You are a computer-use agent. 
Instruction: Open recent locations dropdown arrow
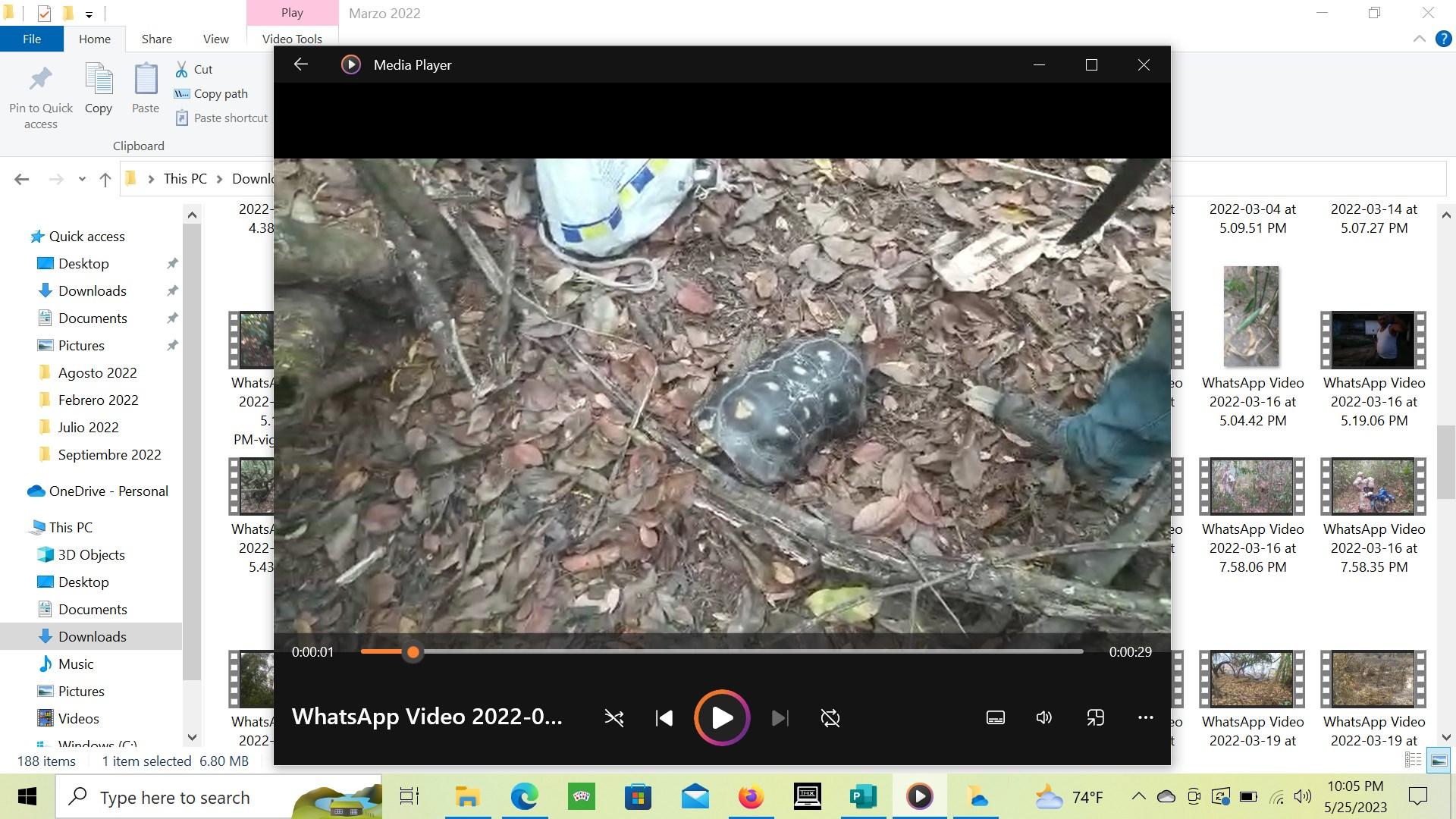82,180
